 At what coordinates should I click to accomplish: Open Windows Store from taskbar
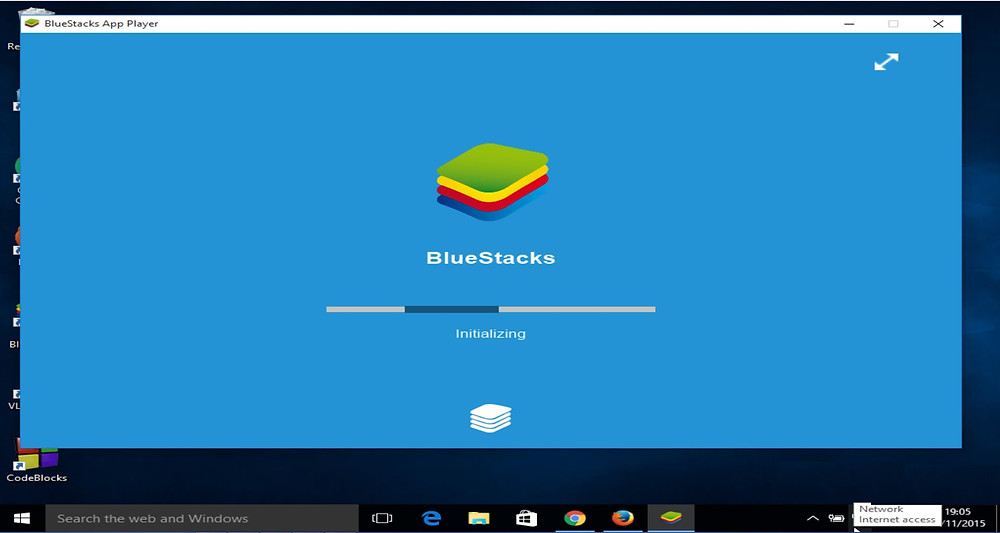(x=526, y=518)
